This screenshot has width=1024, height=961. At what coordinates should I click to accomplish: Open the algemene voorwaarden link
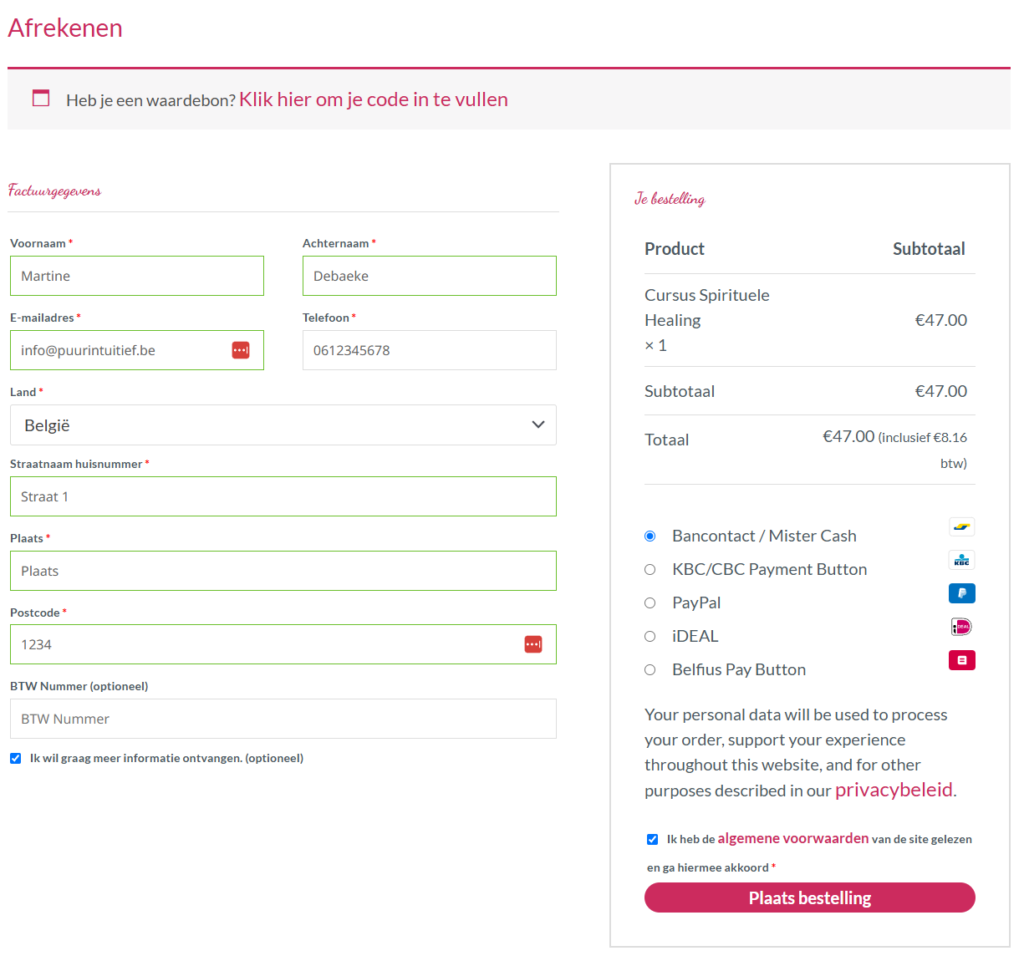pyautogui.click(x=793, y=838)
